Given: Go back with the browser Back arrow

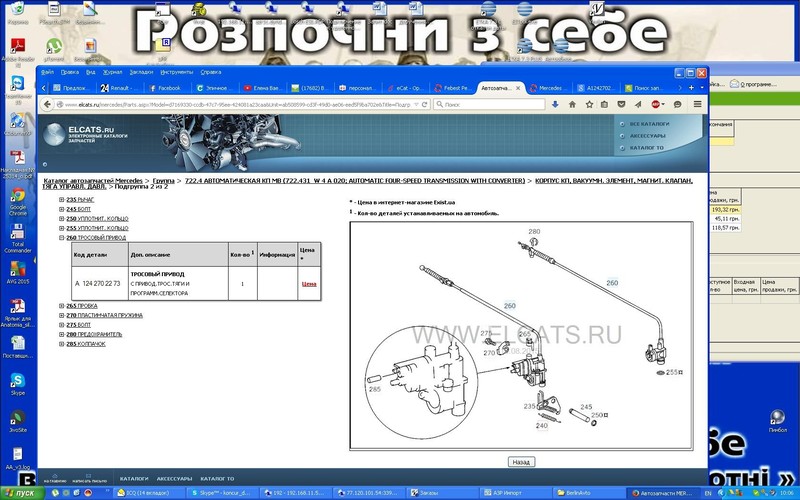Looking at the screenshot, I should [47, 104].
